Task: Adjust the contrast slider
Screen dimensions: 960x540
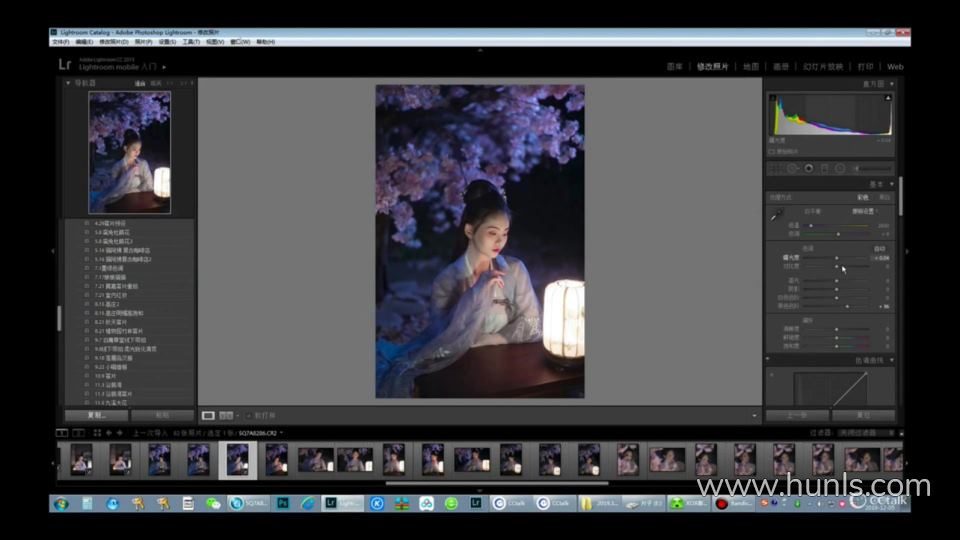Action: coord(836,266)
